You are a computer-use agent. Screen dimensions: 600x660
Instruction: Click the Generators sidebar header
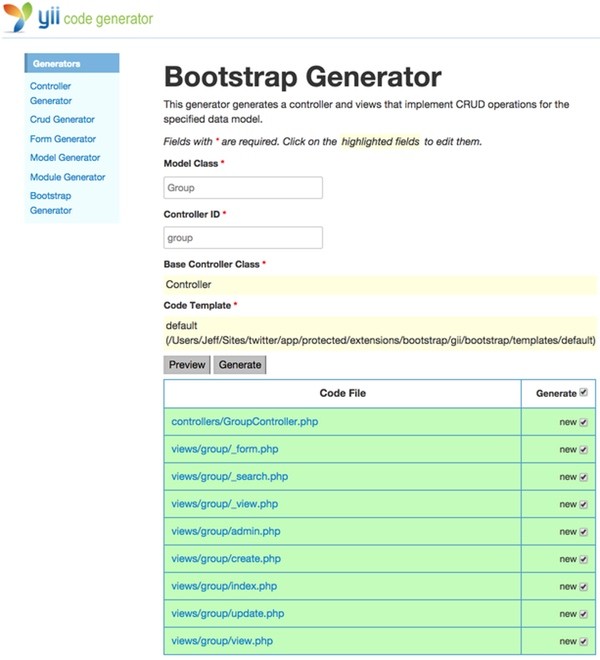coord(72,63)
